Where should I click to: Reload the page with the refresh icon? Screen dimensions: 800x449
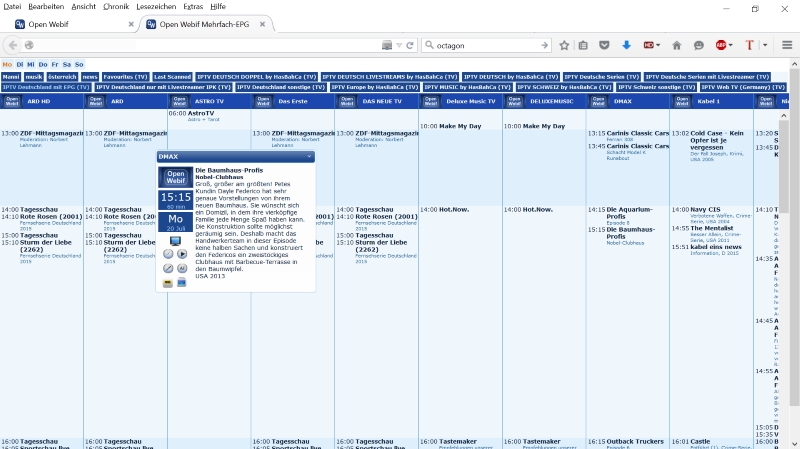click(x=410, y=45)
